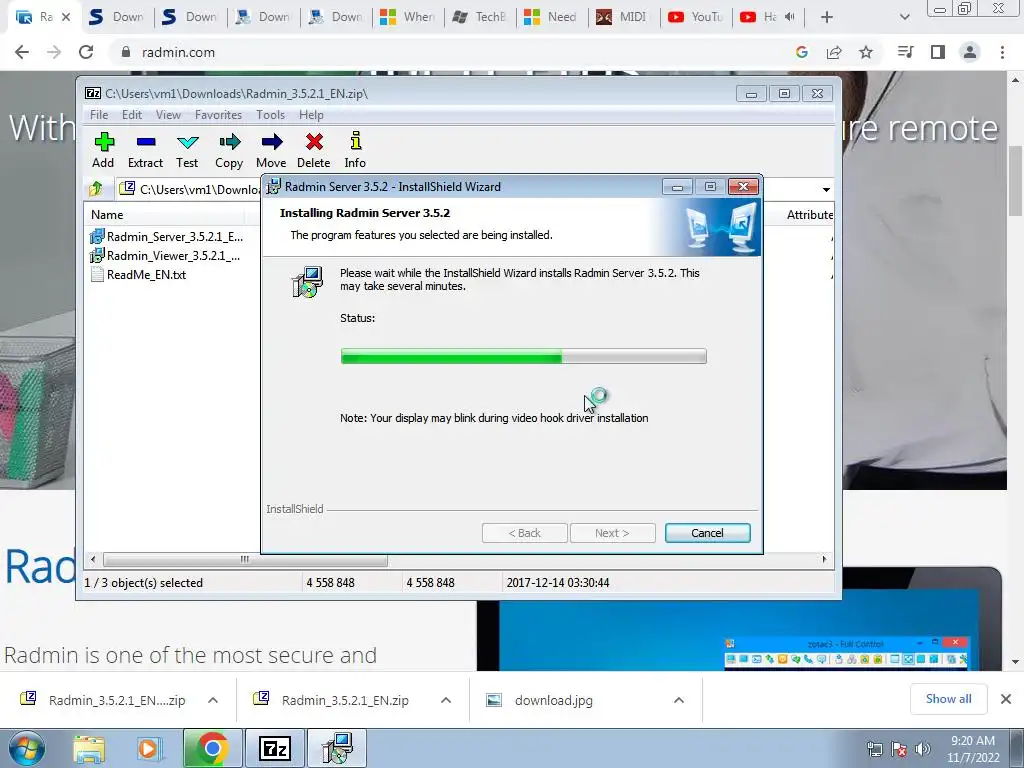Select the Test tool in 7-Zip

point(187,150)
